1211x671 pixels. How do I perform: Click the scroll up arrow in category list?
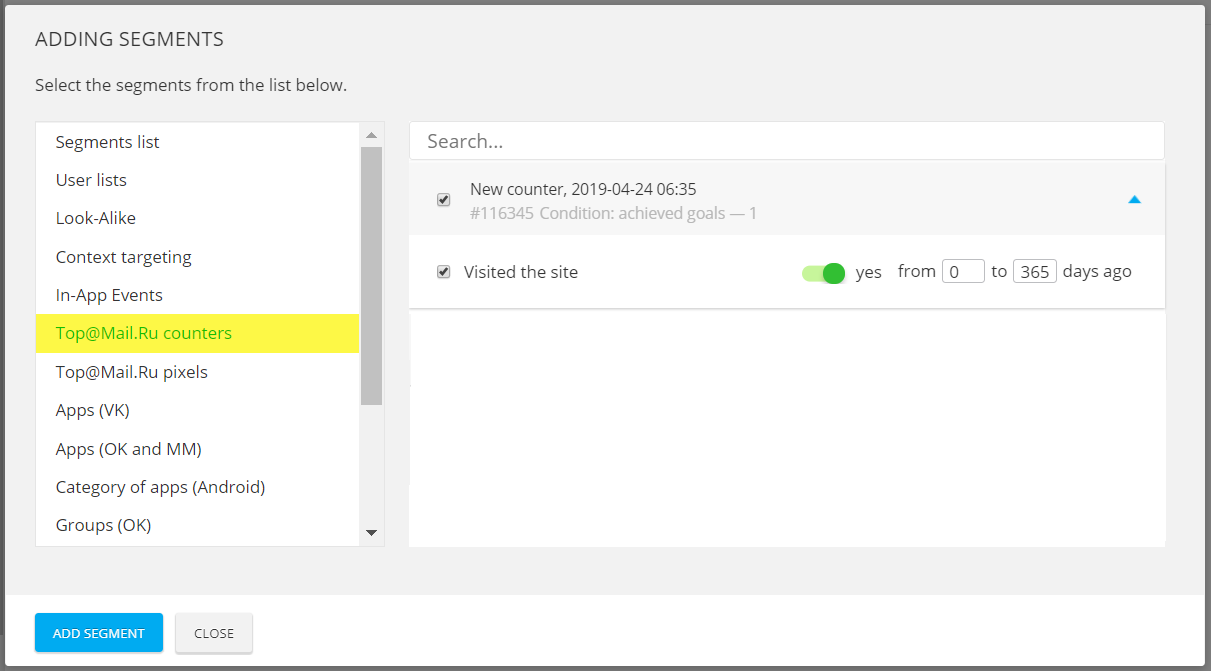371,135
